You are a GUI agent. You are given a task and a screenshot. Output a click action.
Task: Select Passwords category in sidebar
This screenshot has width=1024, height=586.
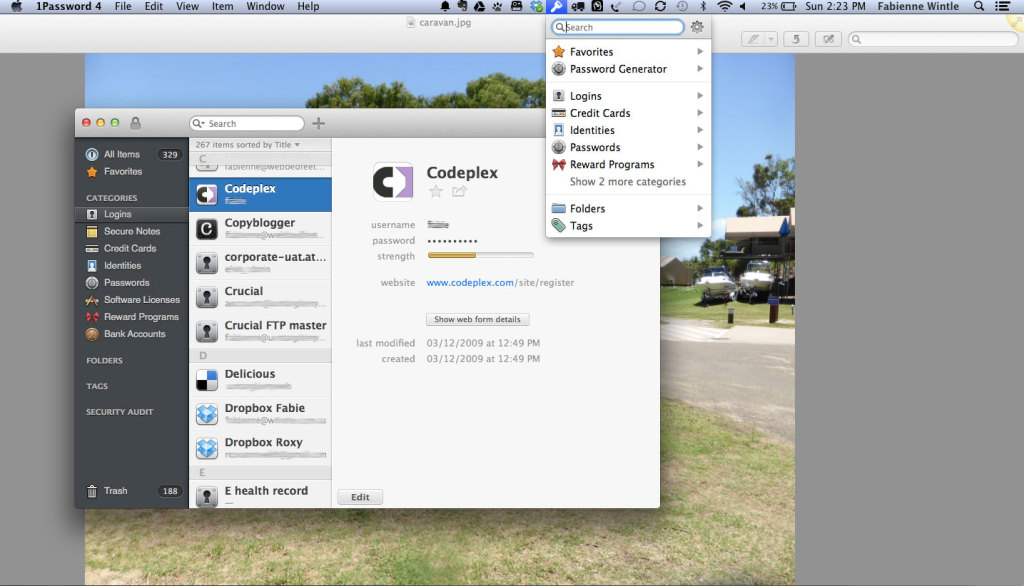coord(131,283)
